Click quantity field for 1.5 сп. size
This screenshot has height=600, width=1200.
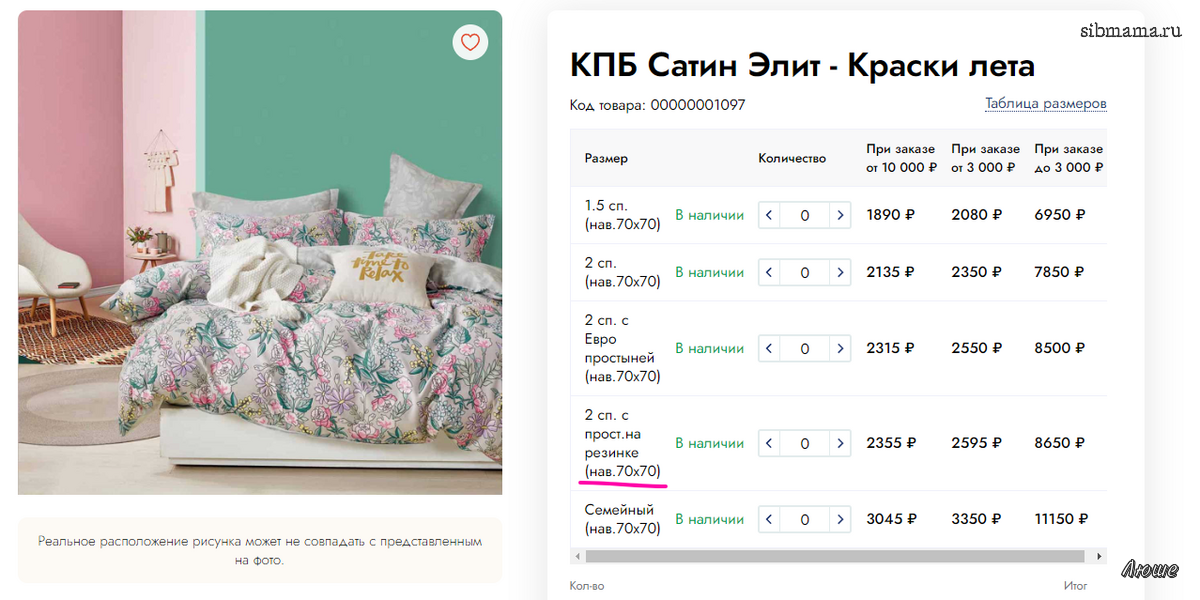click(805, 215)
